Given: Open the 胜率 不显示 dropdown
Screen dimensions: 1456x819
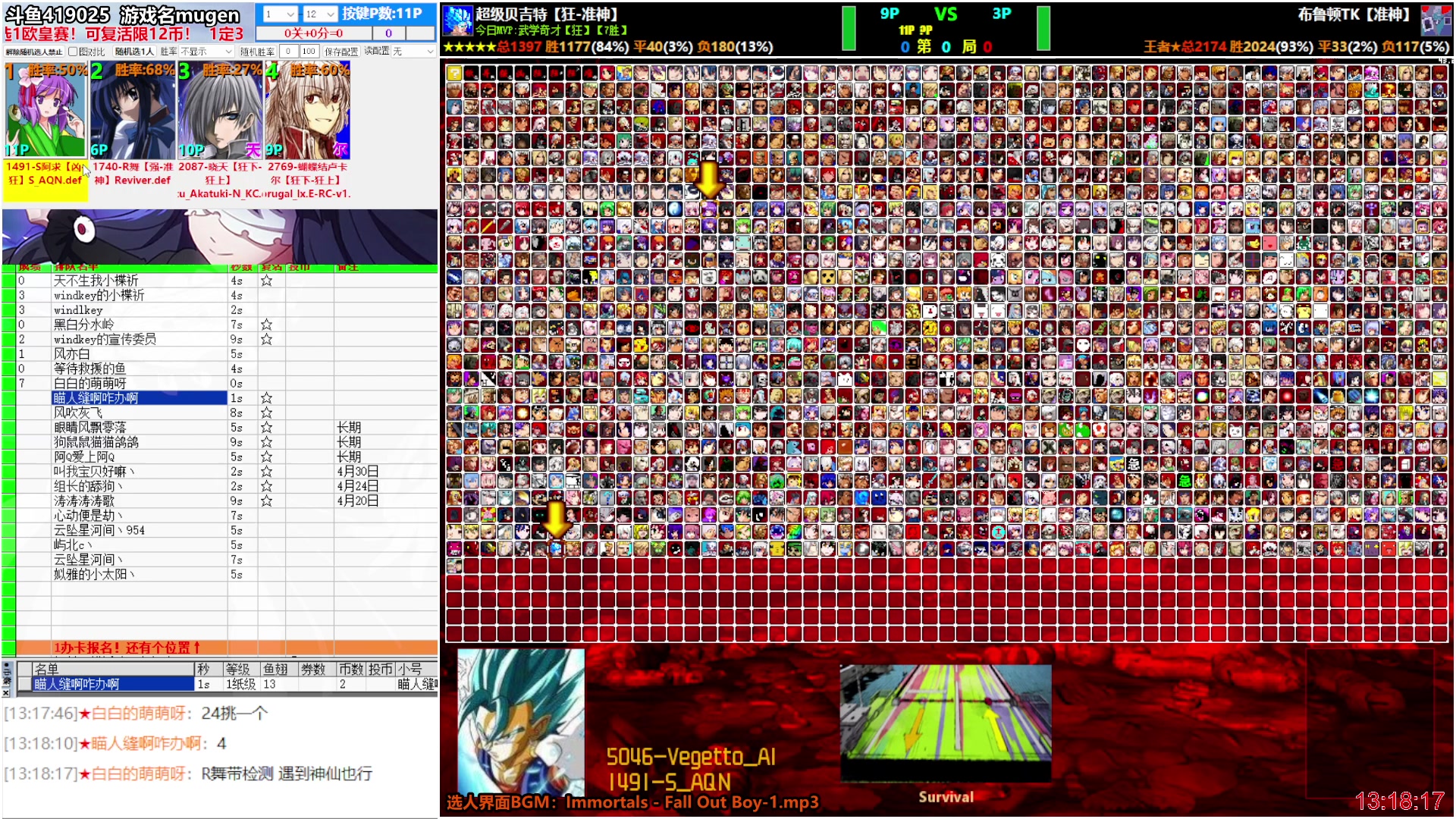Looking at the screenshot, I should tap(206, 52).
